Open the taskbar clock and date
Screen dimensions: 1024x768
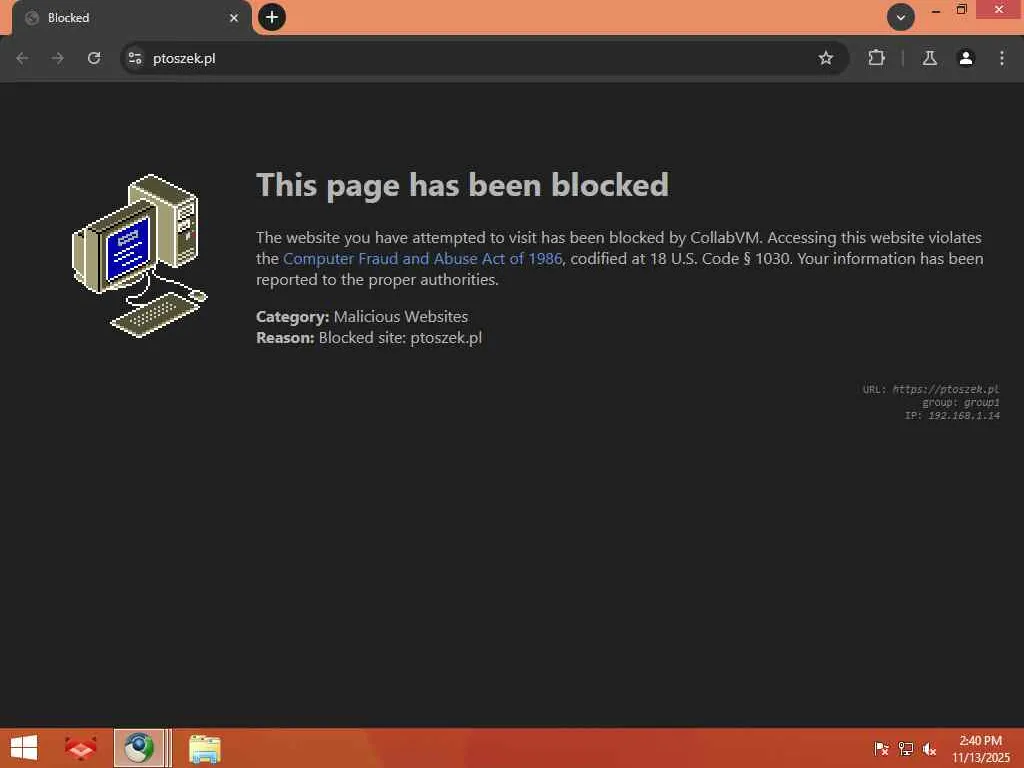(x=981, y=748)
